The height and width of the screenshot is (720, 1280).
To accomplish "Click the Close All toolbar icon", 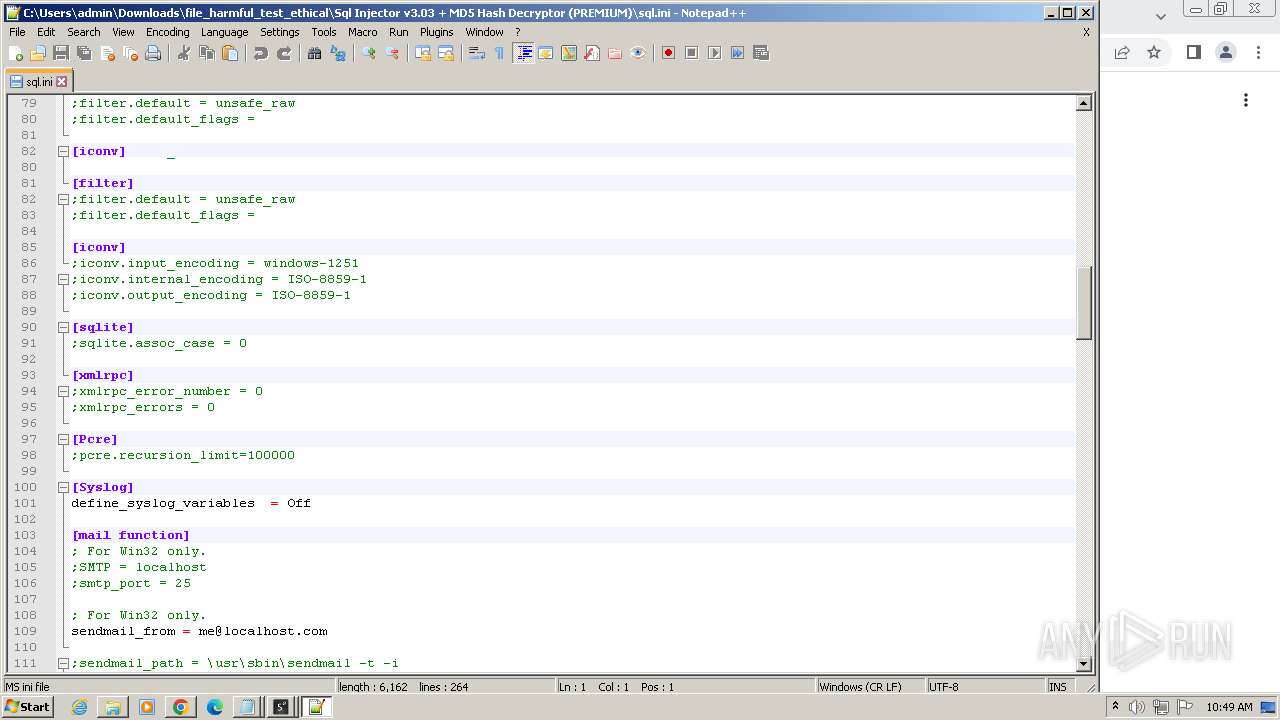I will click(130, 53).
